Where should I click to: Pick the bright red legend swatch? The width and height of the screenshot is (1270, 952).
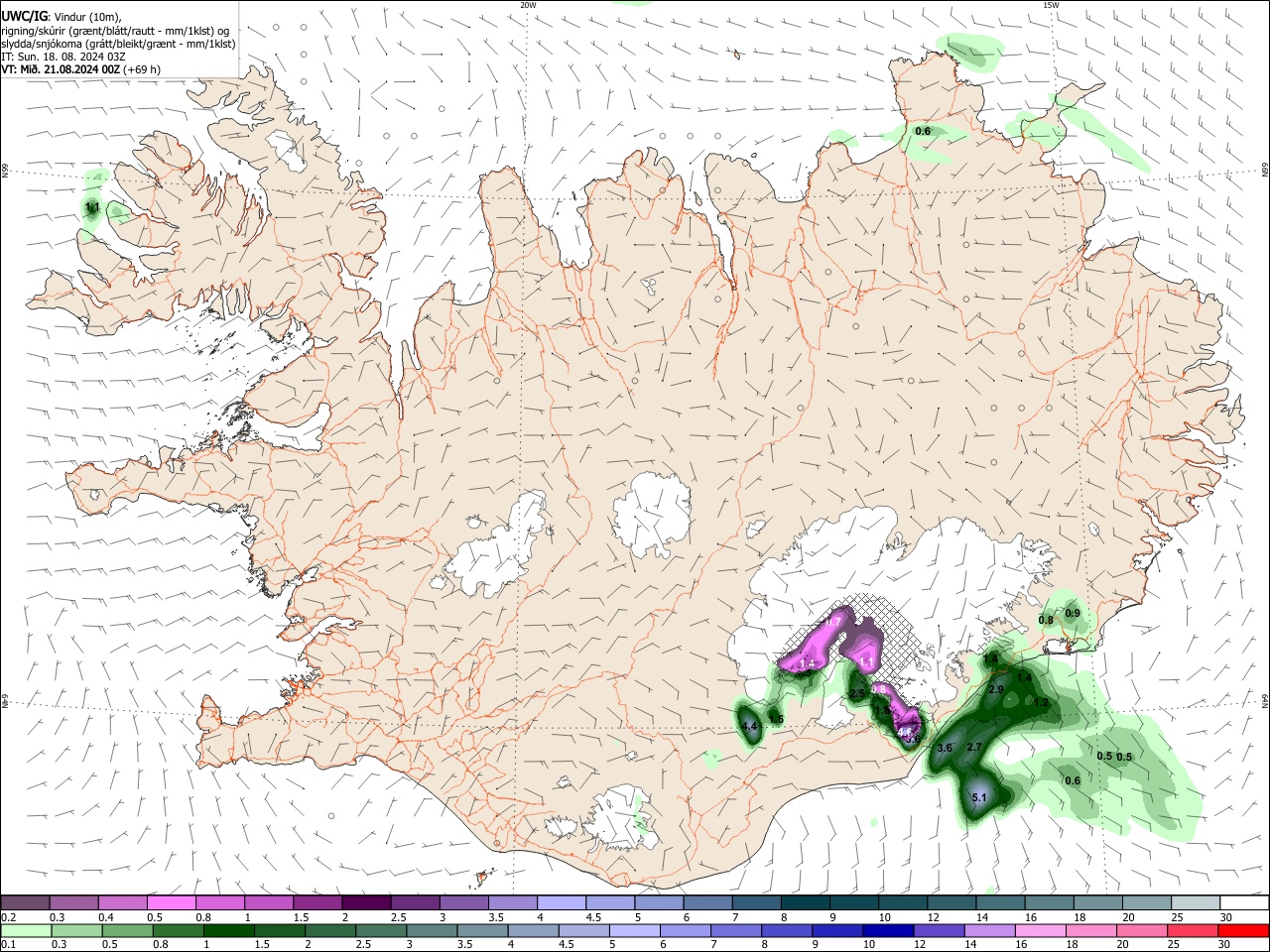tap(1244, 930)
